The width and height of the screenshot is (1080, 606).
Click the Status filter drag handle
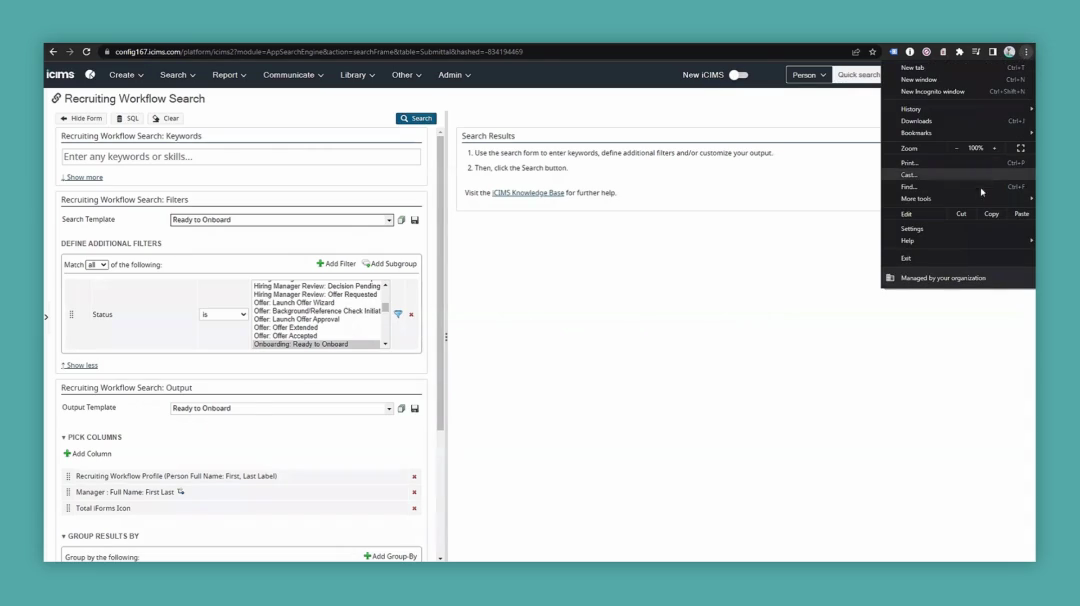72,314
